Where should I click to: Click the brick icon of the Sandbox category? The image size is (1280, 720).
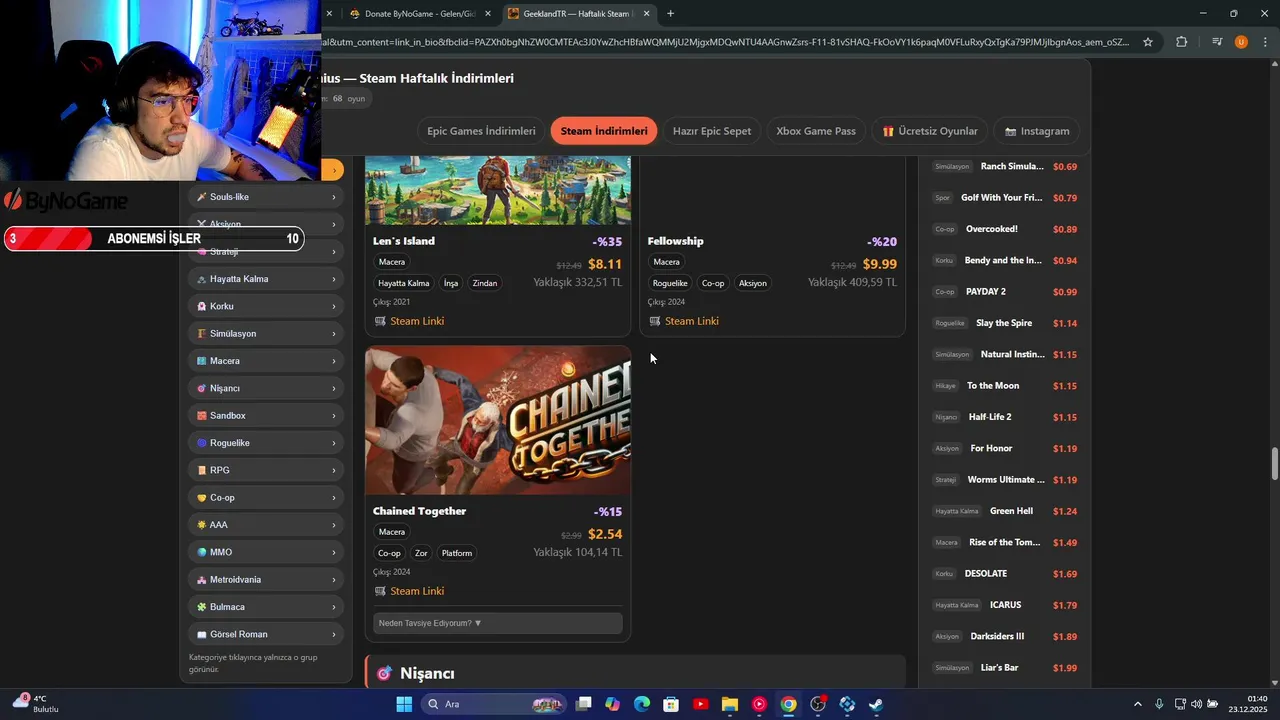(x=202, y=415)
